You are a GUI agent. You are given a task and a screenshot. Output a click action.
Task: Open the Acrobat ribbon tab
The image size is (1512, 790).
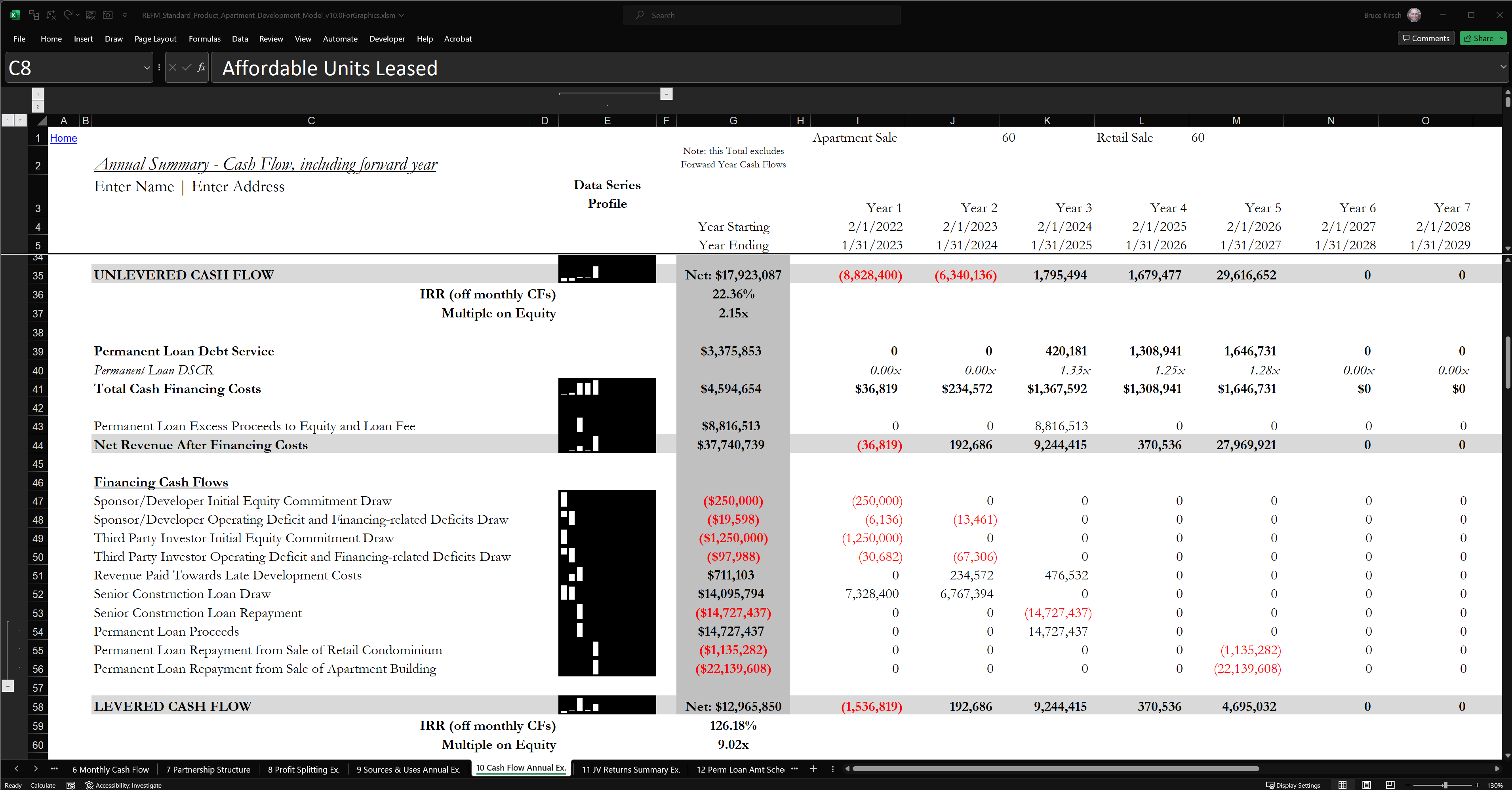(458, 39)
